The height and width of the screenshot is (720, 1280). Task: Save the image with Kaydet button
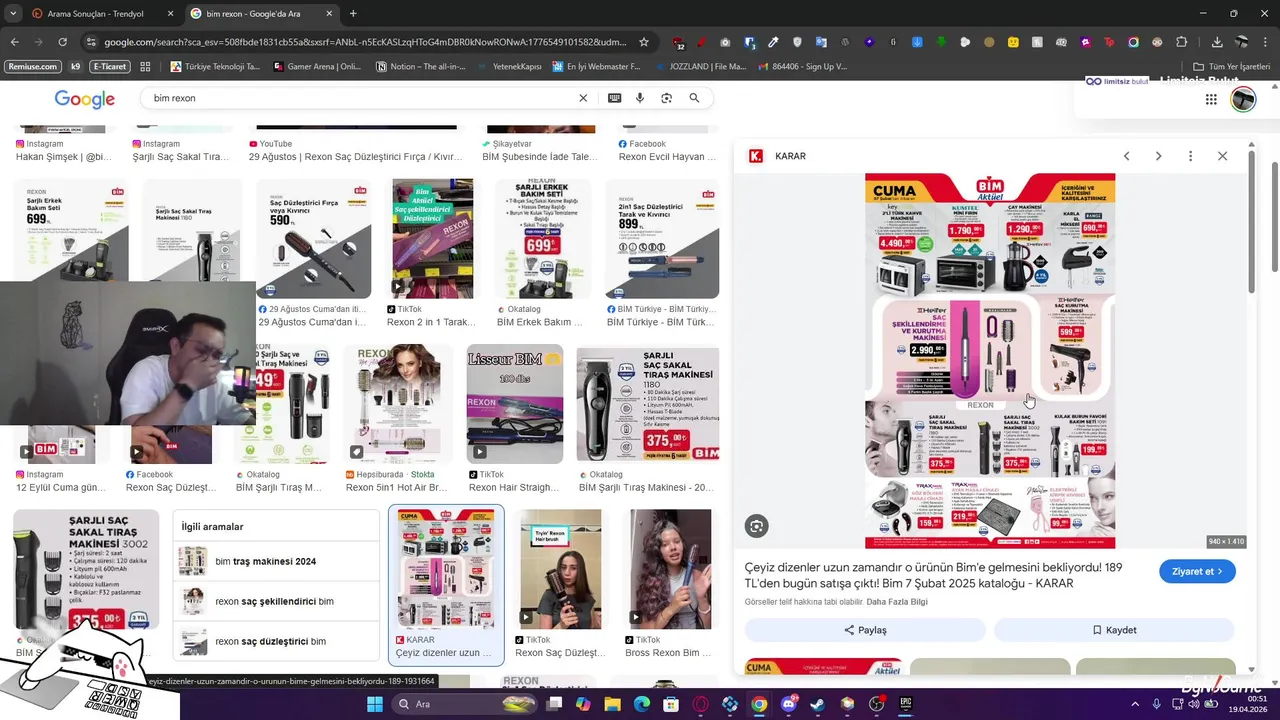(1114, 630)
